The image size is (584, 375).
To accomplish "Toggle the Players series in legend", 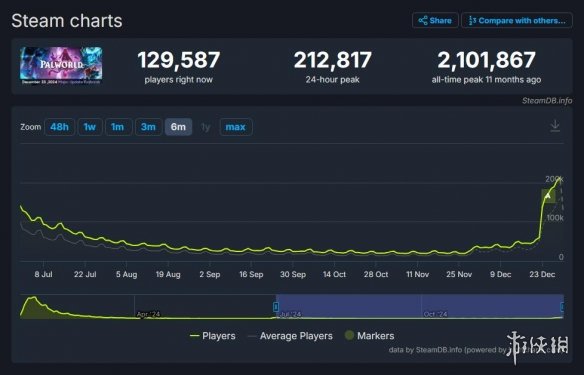I will click(213, 336).
